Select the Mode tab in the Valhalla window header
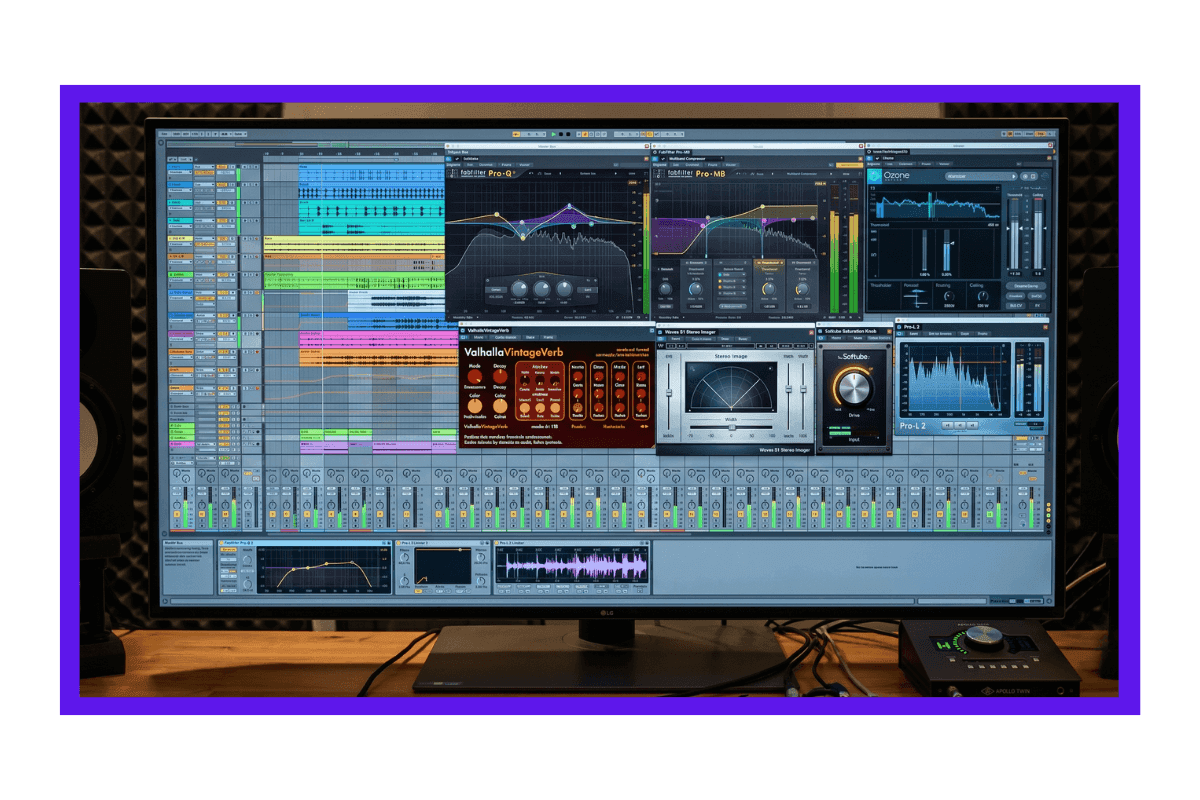The height and width of the screenshot is (800, 1200). 480,337
